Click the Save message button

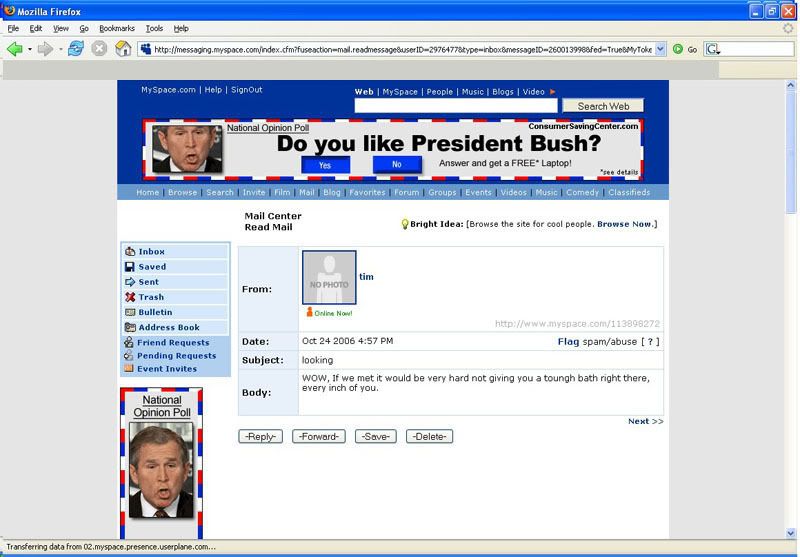(376, 437)
